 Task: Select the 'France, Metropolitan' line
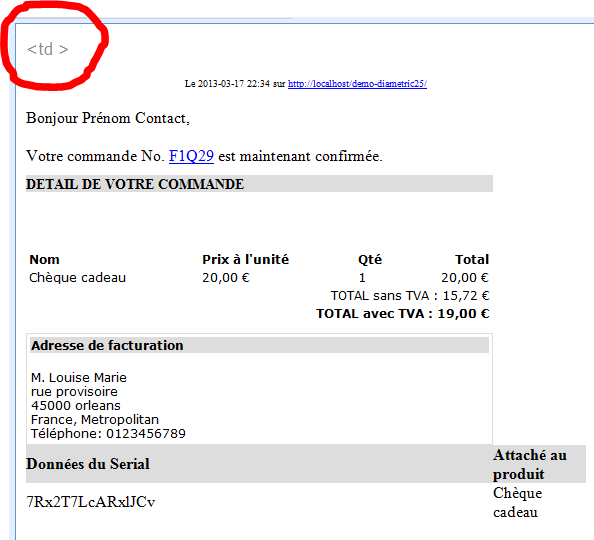(95, 419)
